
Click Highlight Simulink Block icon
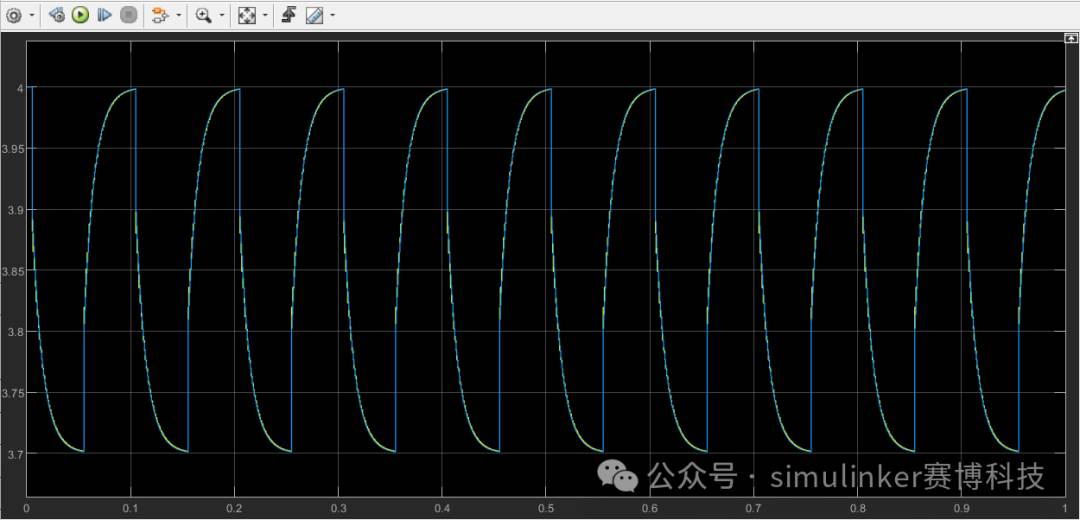160,14
